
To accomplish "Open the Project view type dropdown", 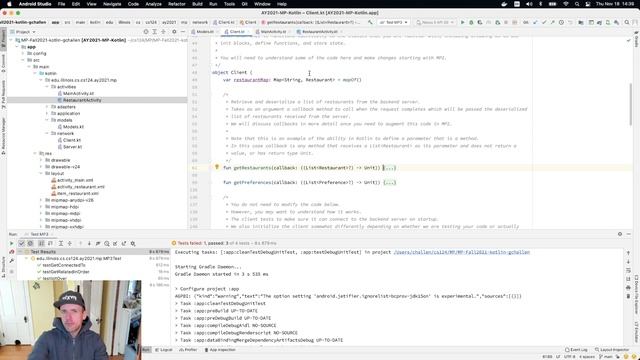I will (23, 31).
